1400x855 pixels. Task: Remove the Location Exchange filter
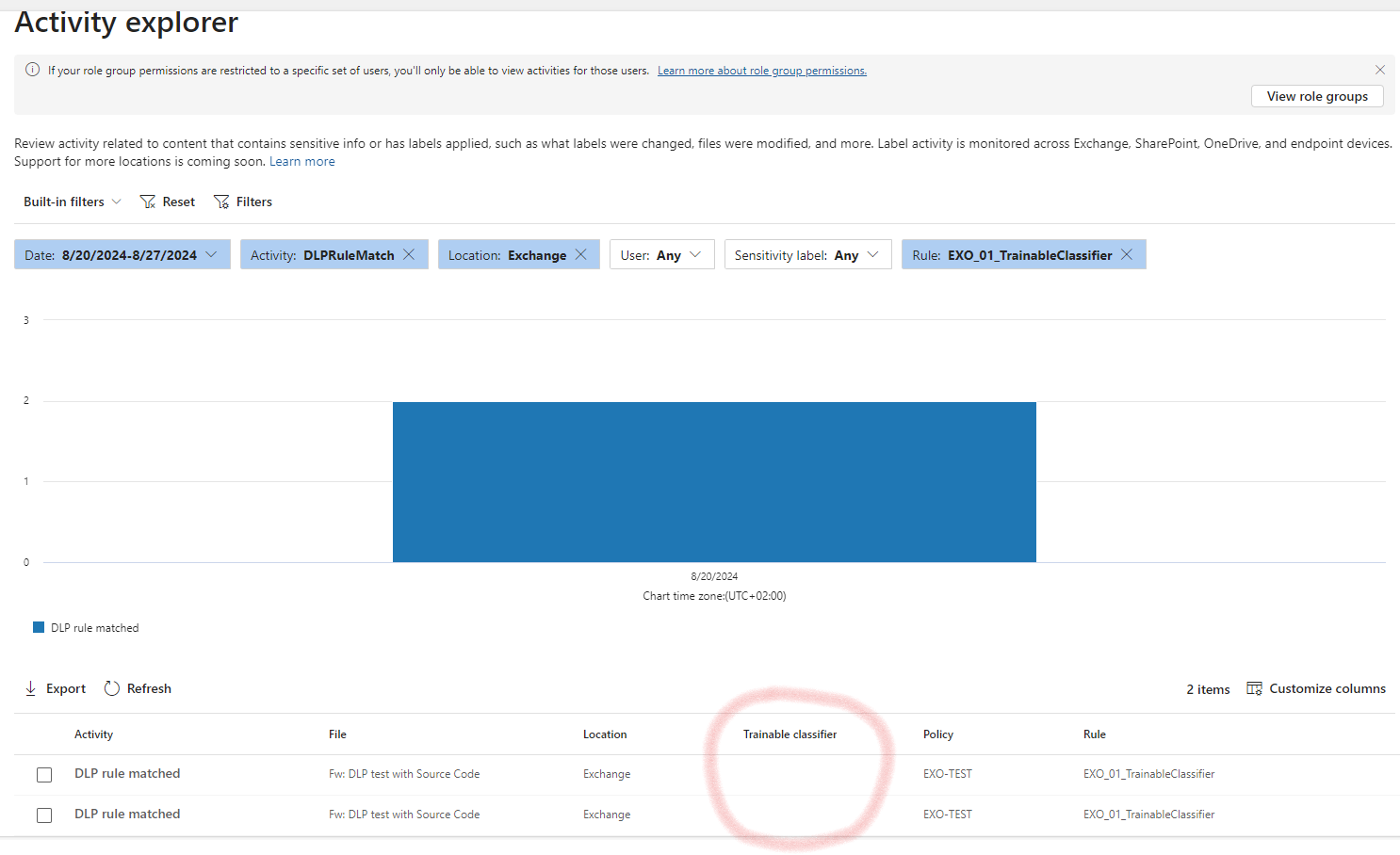coord(581,253)
